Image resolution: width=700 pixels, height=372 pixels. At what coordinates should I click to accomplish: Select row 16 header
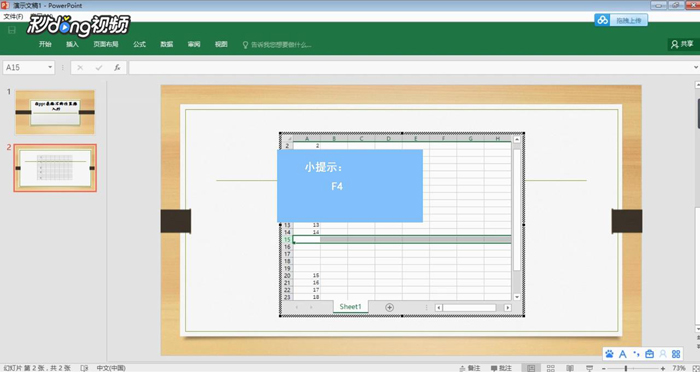point(287,247)
